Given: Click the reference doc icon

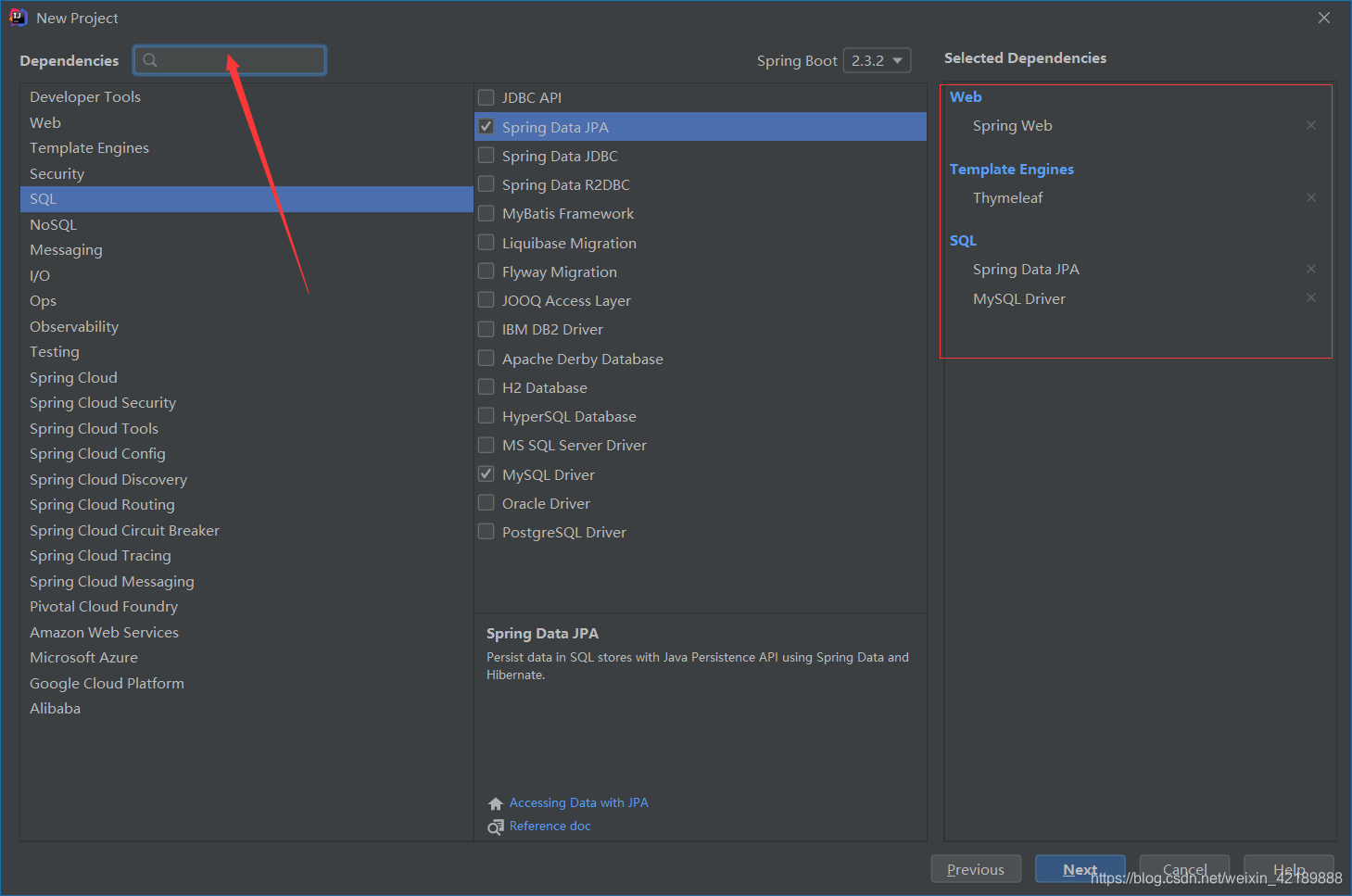Looking at the screenshot, I should point(496,827).
